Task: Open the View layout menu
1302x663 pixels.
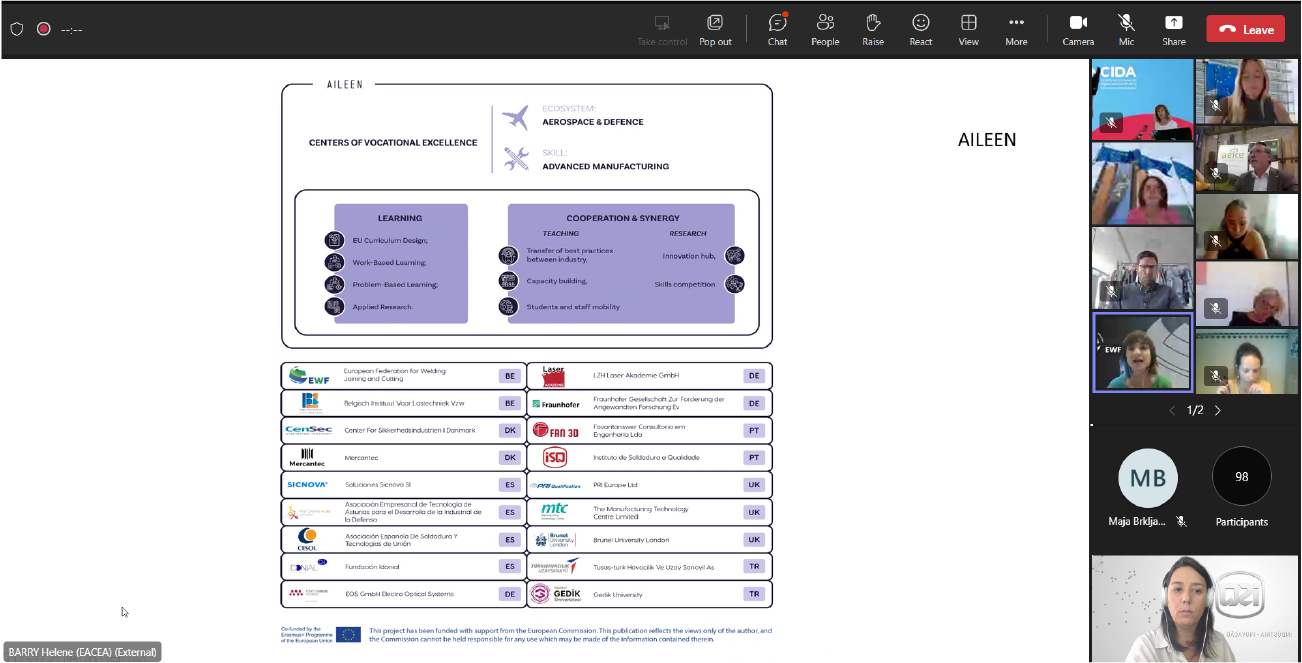Action: (x=968, y=28)
